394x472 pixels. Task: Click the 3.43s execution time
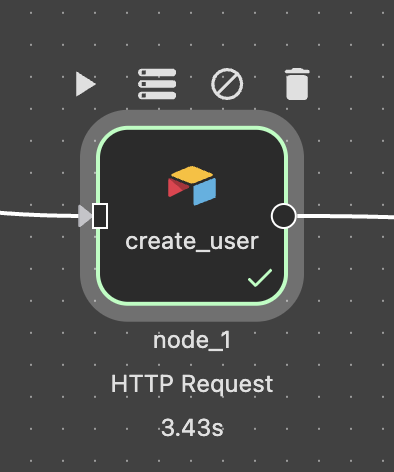192,428
